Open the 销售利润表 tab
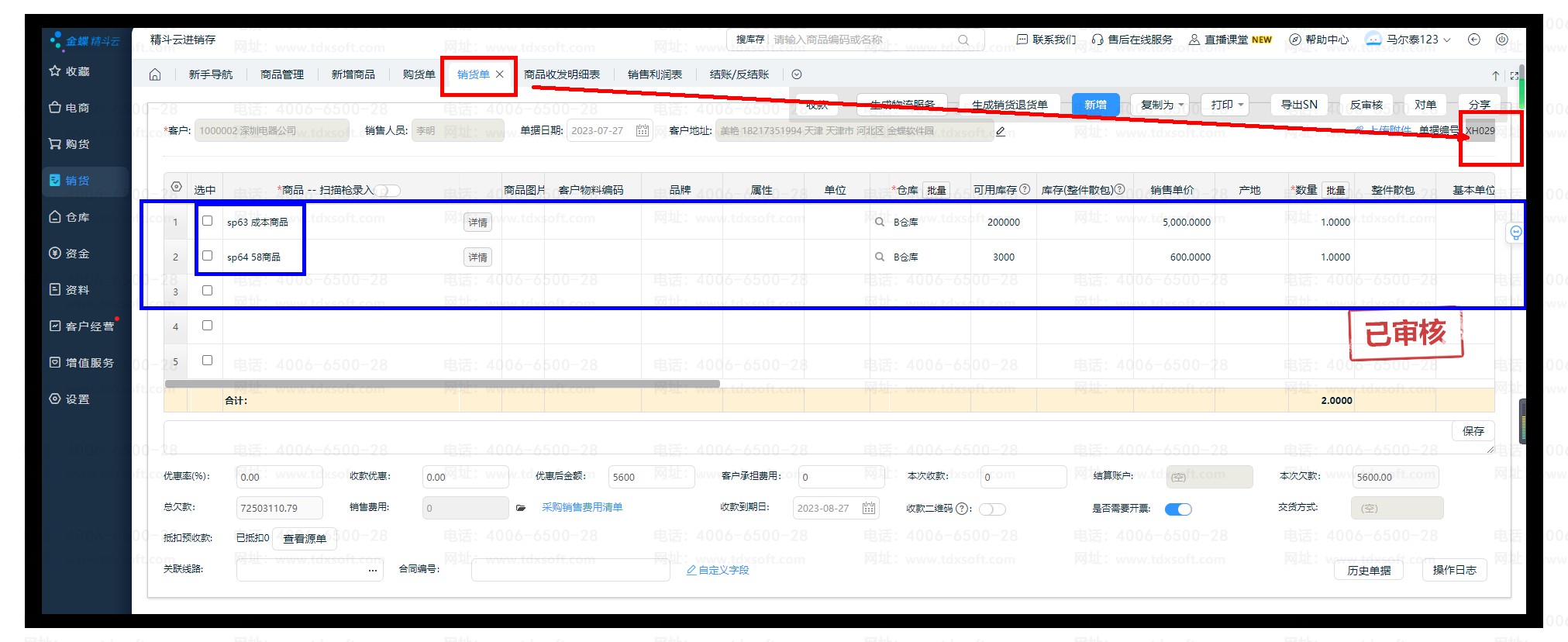 tap(654, 74)
